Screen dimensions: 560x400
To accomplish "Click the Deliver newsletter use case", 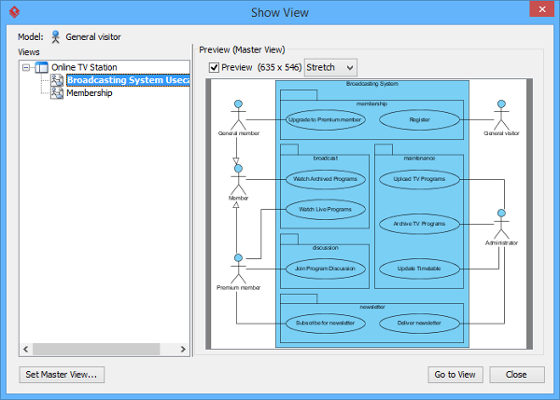I will coord(419,323).
